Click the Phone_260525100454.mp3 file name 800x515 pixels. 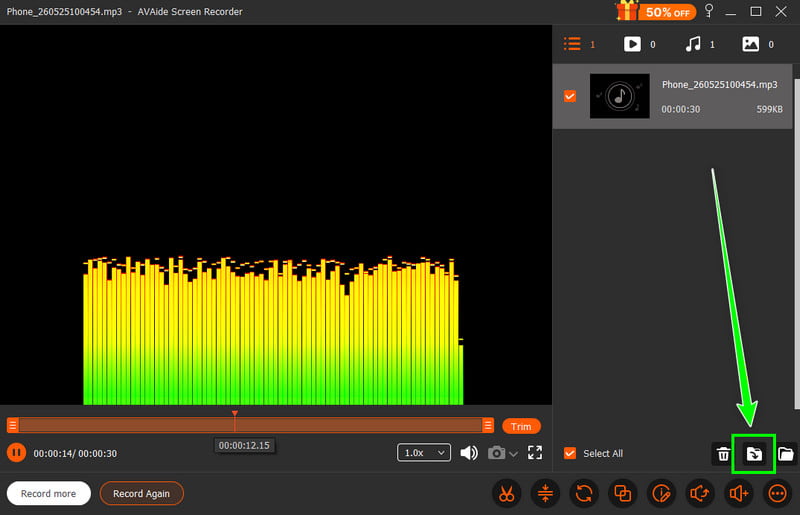[719, 85]
